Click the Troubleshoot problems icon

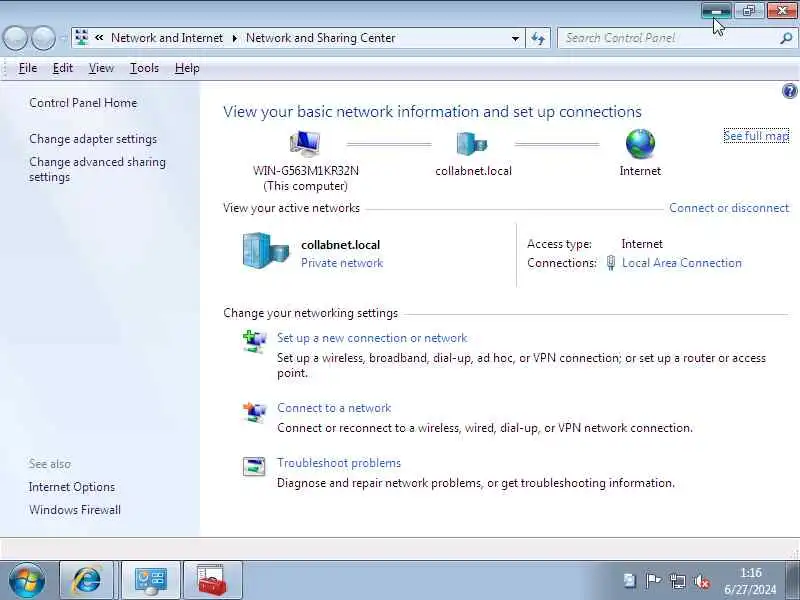pyautogui.click(x=254, y=466)
